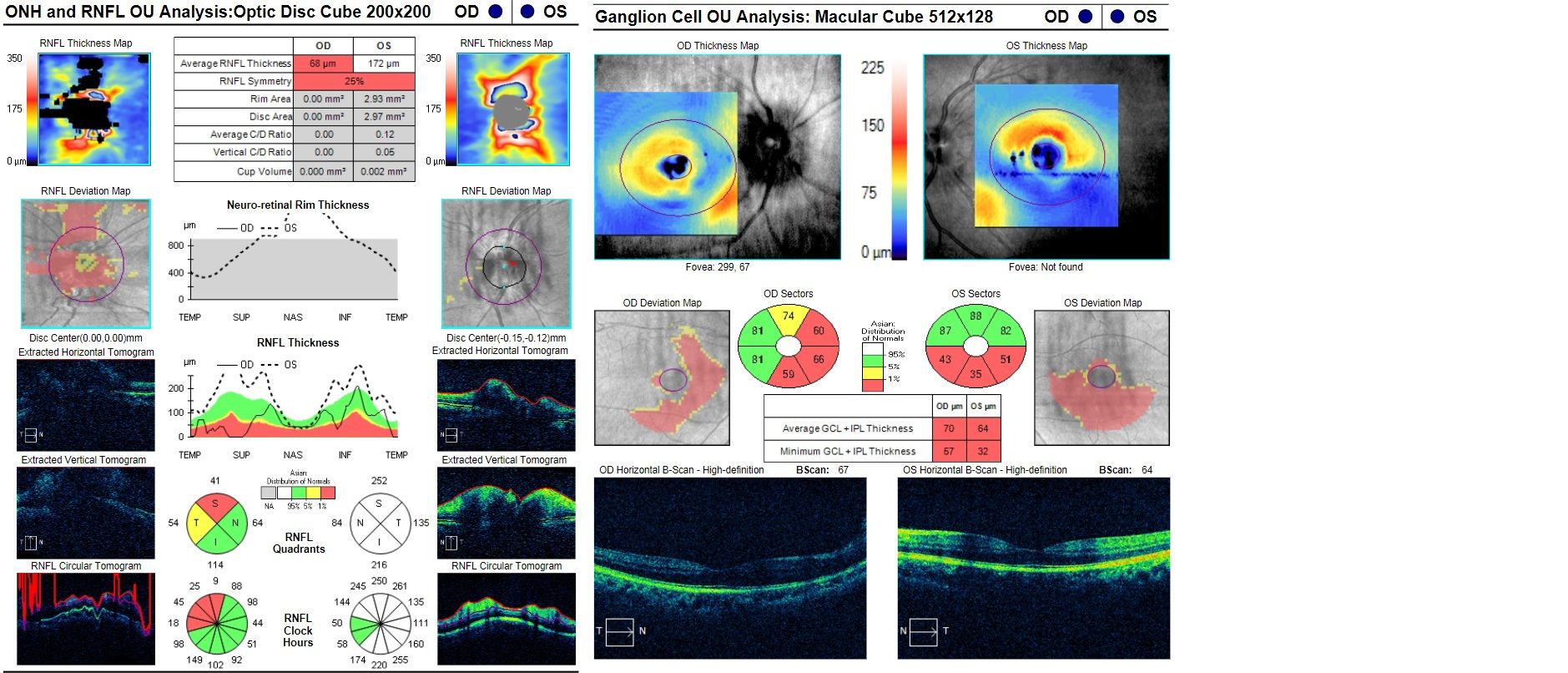
Task: Click orientation icon in OS Extracted Horizontal Tomogram
Action: coord(451,435)
